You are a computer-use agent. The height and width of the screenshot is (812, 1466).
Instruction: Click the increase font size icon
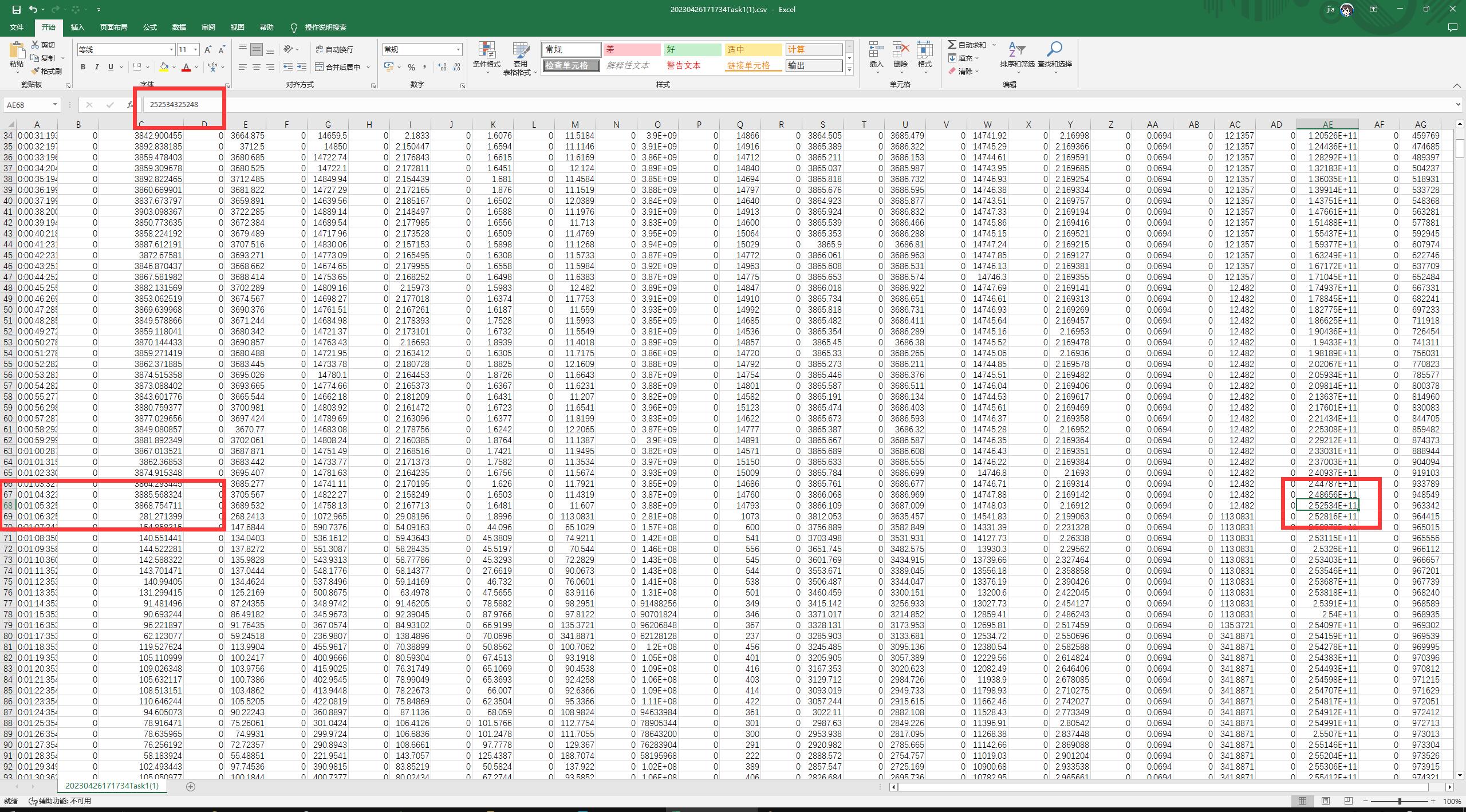pos(208,50)
